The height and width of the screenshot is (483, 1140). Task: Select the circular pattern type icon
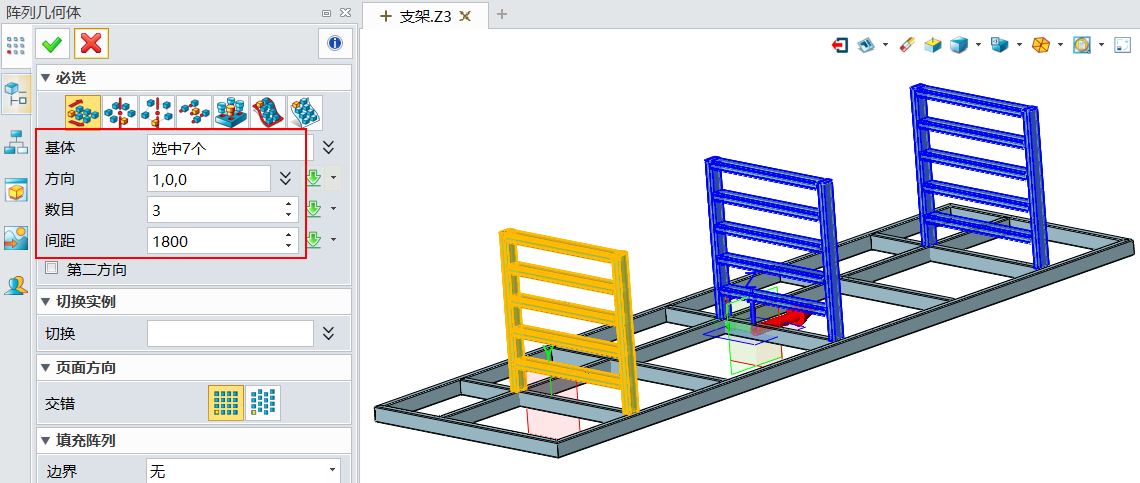point(120,112)
